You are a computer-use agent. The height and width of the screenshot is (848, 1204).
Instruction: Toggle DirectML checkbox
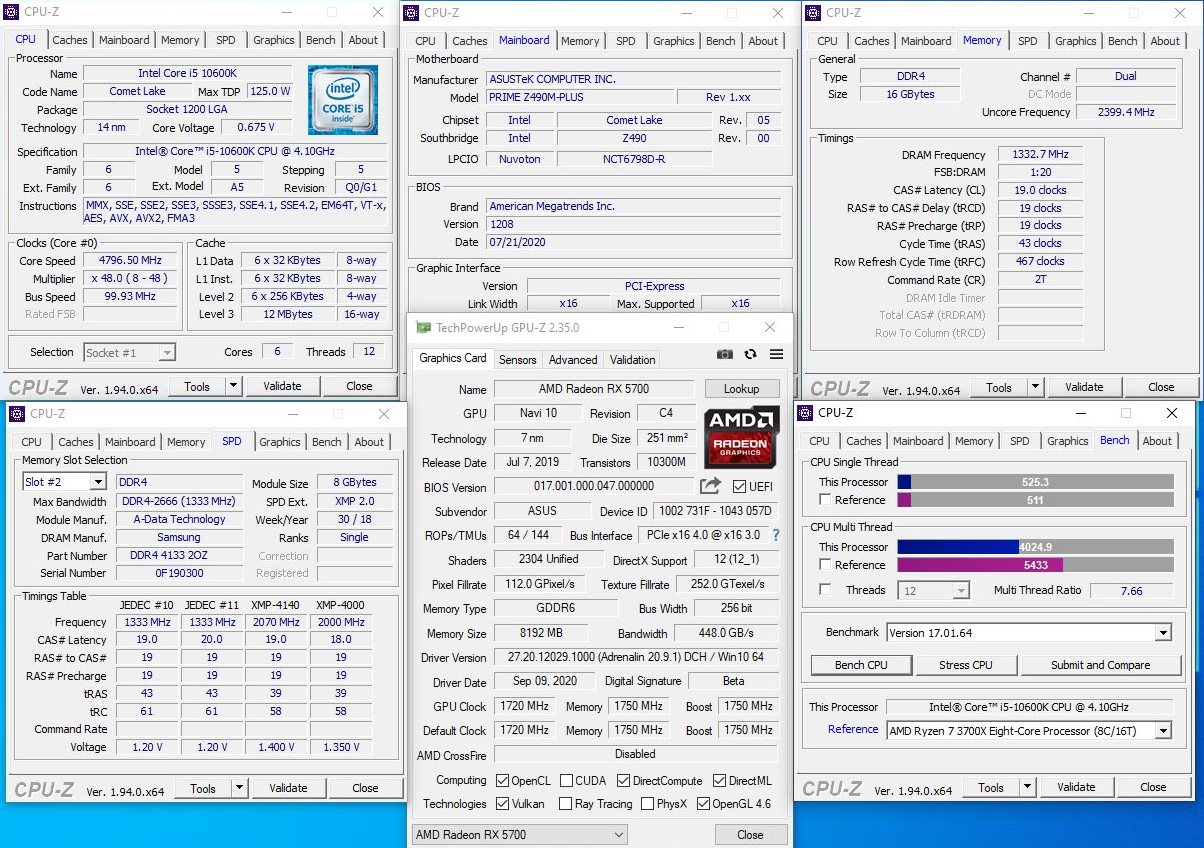tap(721, 780)
